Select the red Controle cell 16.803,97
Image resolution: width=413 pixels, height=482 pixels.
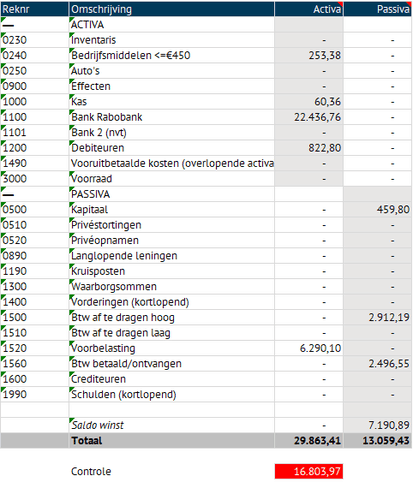point(309,471)
